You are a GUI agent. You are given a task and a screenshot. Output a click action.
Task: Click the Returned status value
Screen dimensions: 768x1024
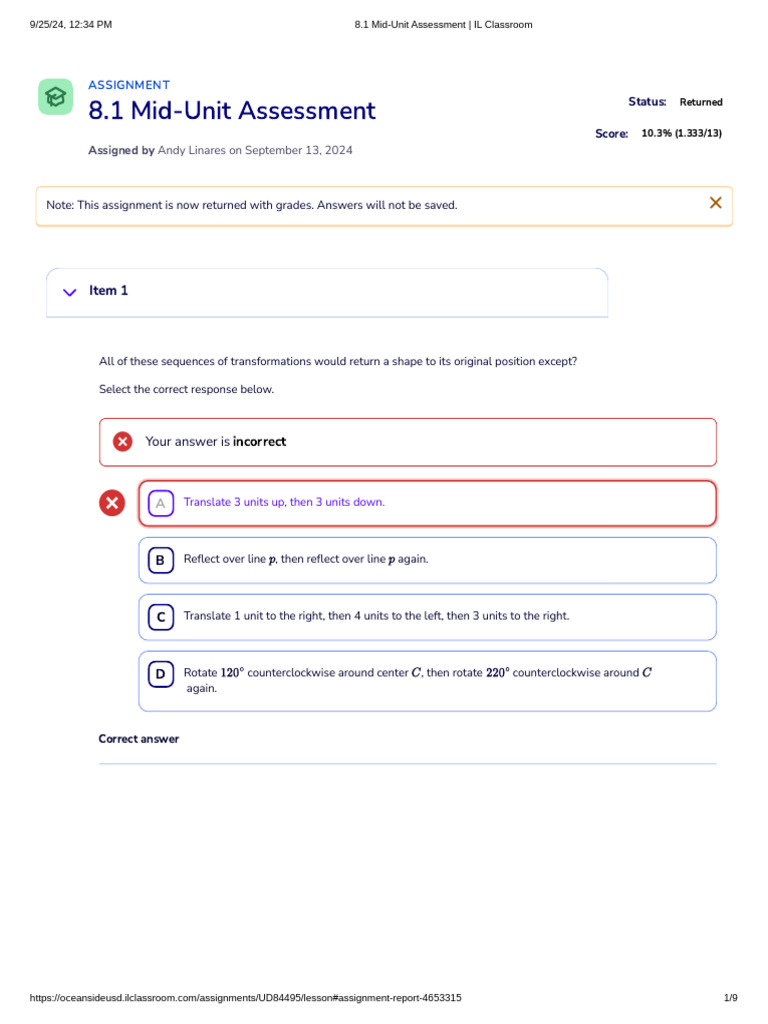[701, 102]
